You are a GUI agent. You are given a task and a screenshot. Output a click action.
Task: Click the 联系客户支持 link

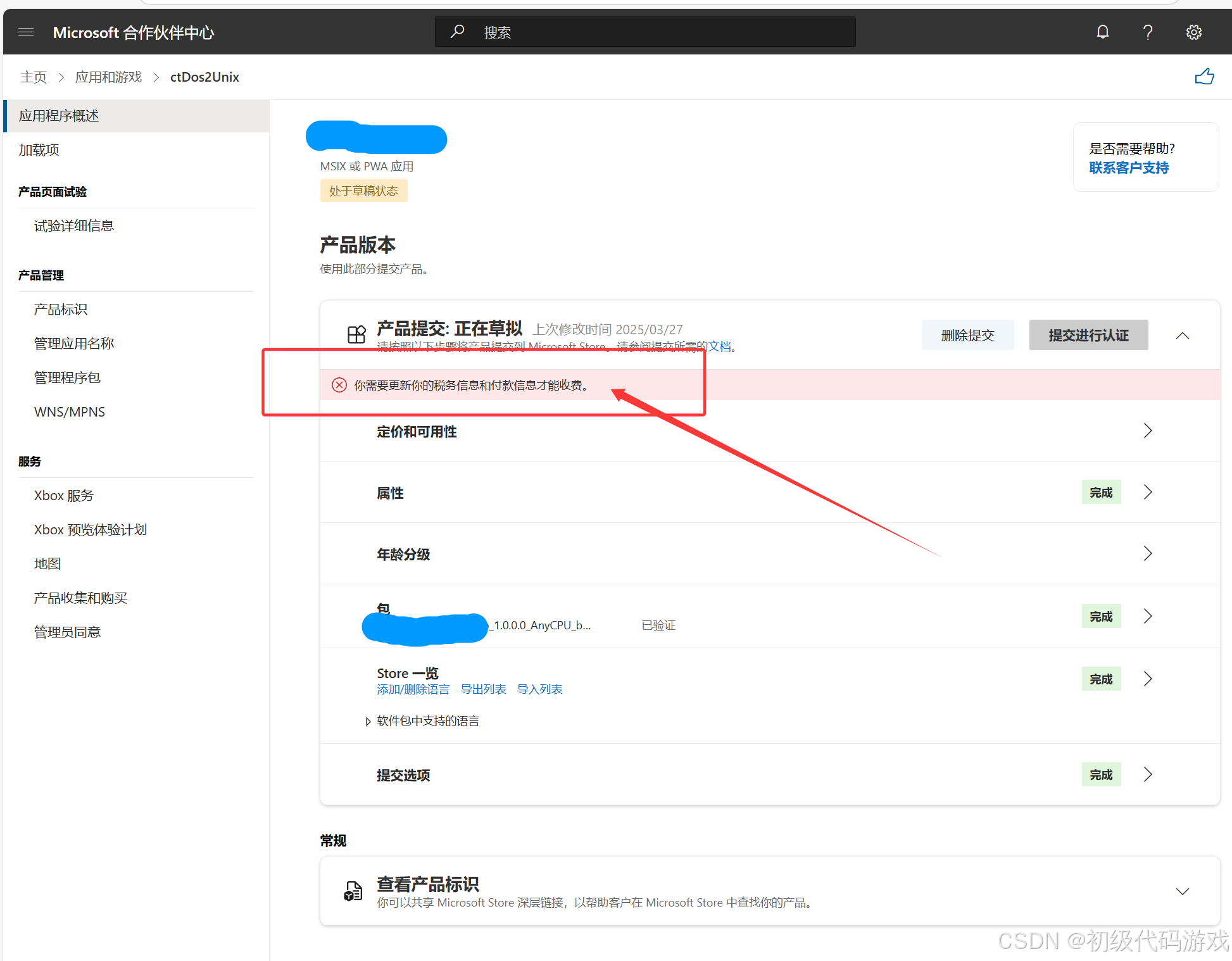1128,168
